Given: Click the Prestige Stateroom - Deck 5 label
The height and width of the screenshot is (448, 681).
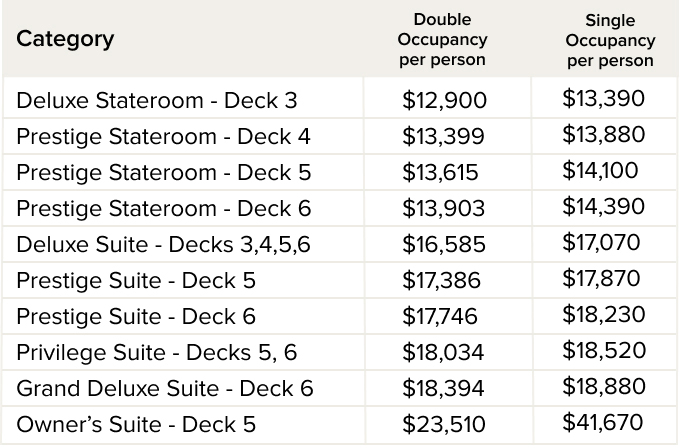Looking at the screenshot, I should [164, 172].
